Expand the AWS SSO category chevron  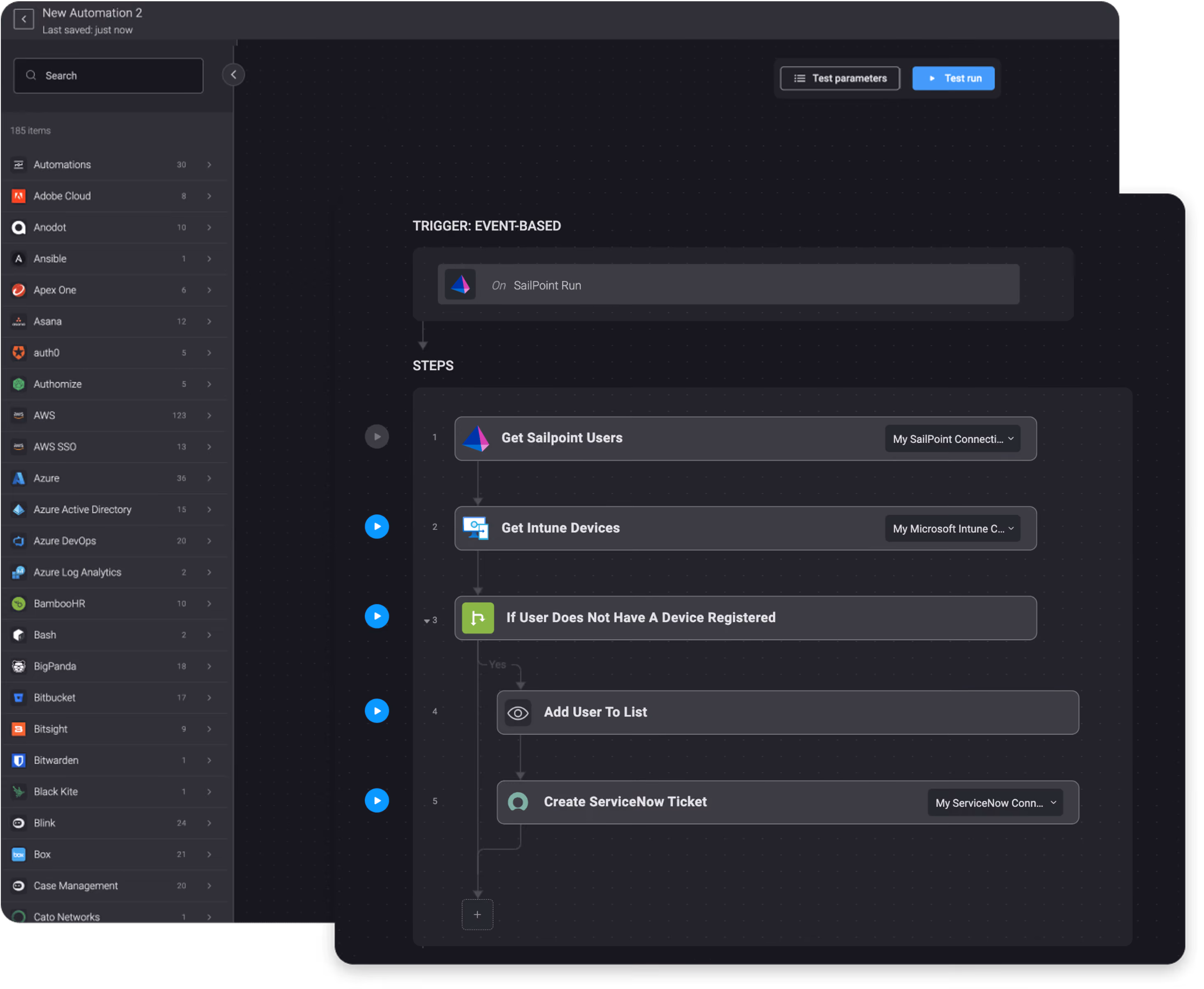pos(210,447)
